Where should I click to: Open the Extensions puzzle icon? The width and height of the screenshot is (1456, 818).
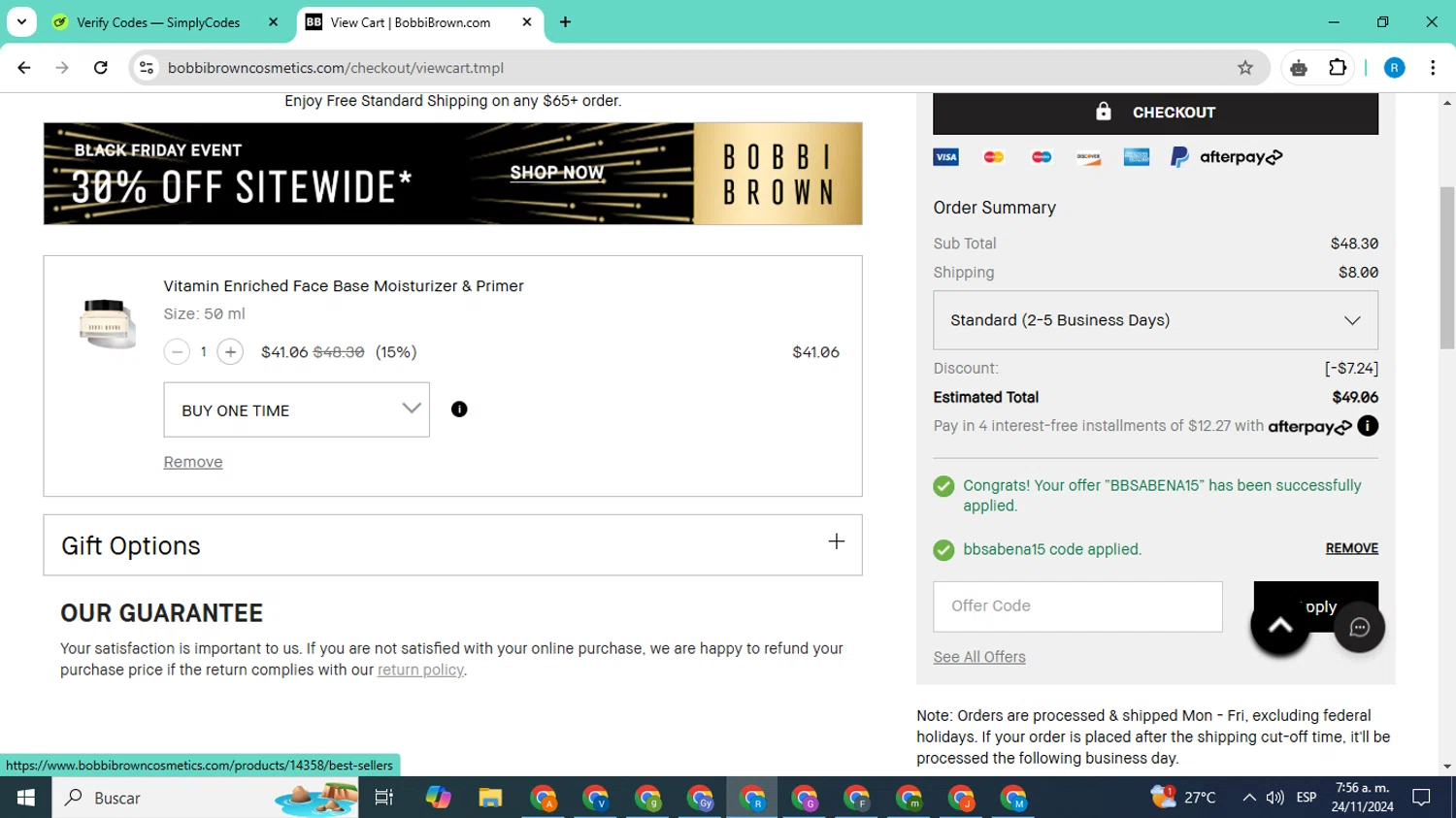click(1338, 68)
